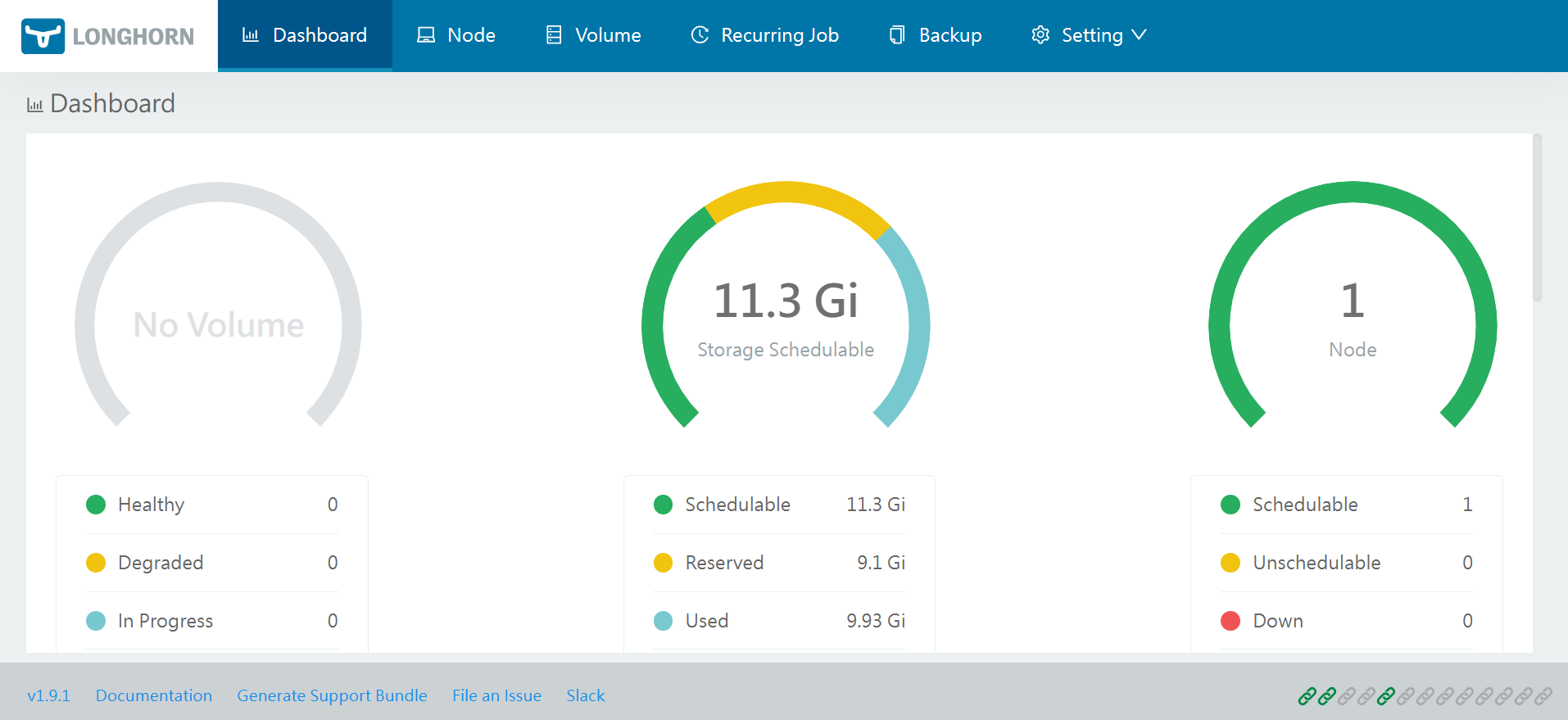Click the Longhorn logo icon
This screenshot has width=1568, height=720.
(43, 36)
